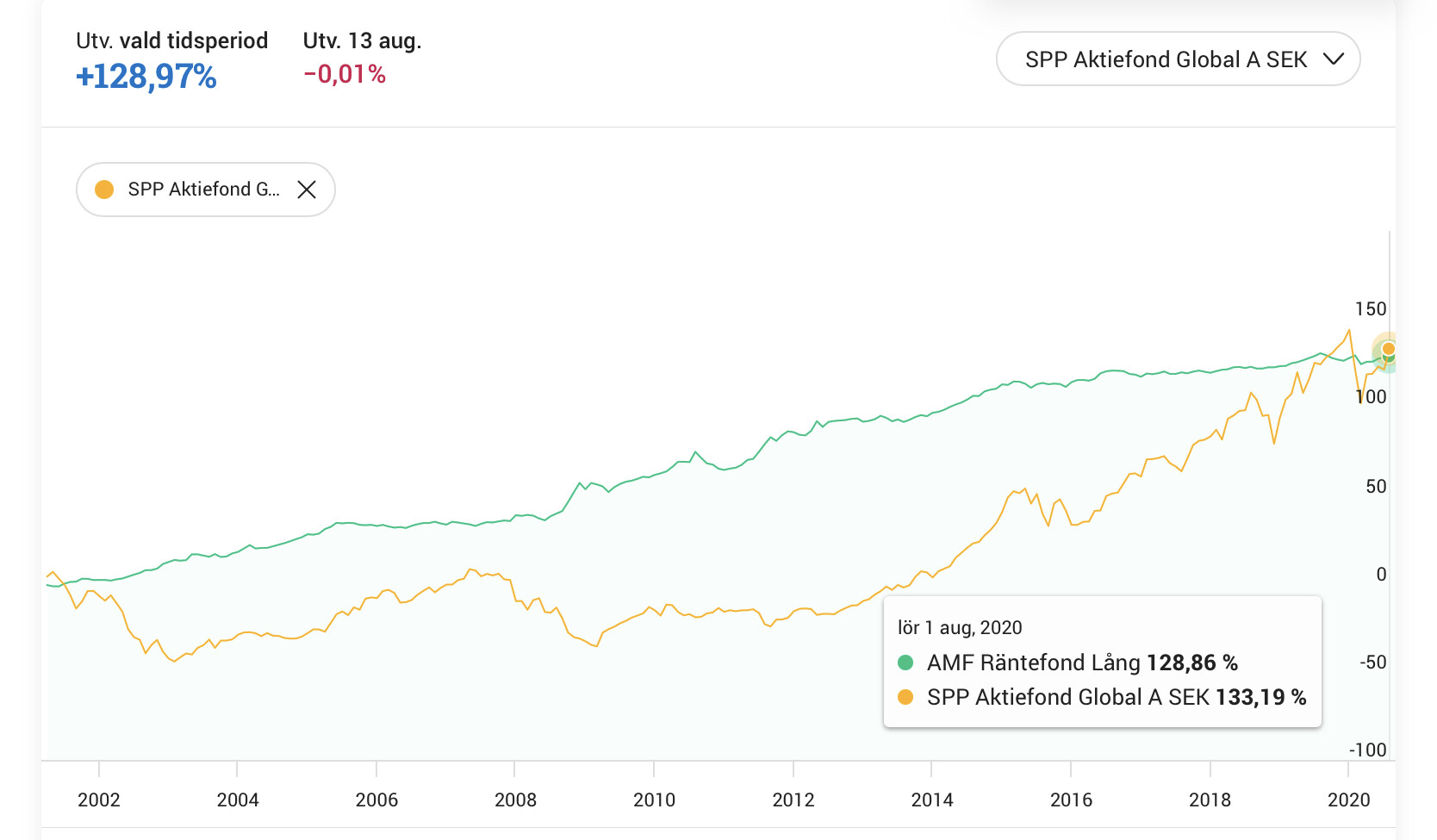Click the lör 1 aug, 2020 tooltip date
This screenshot has height=840, width=1437.
pyautogui.click(x=960, y=627)
